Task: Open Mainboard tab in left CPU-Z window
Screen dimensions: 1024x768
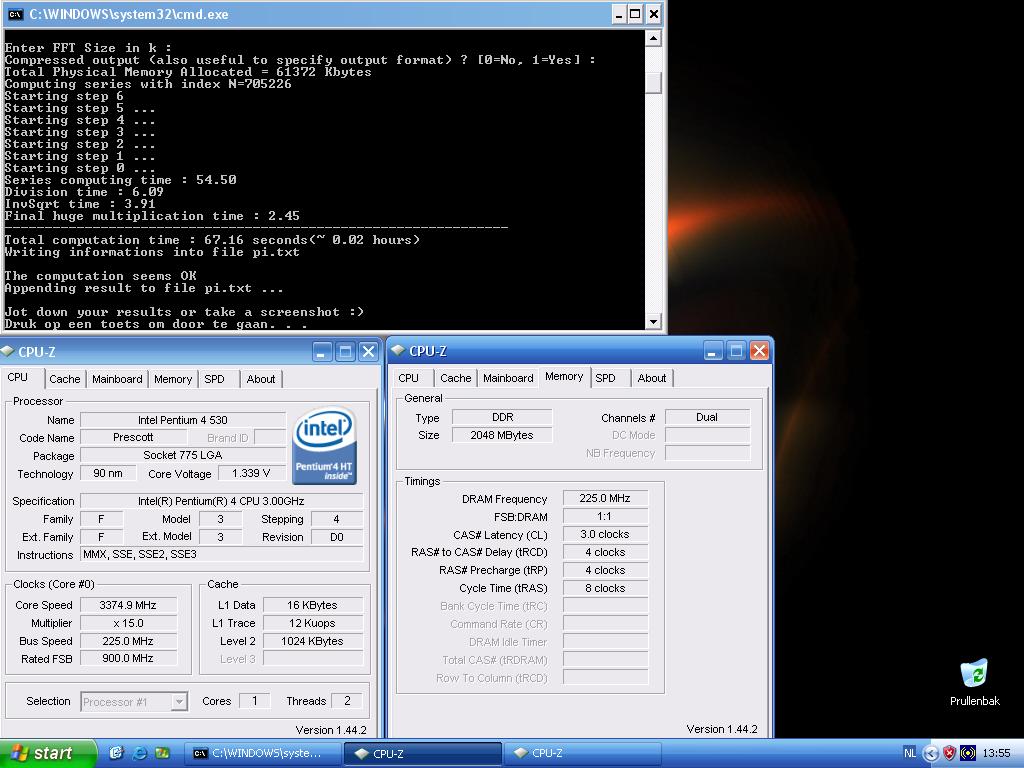Action: coord(117,379)
